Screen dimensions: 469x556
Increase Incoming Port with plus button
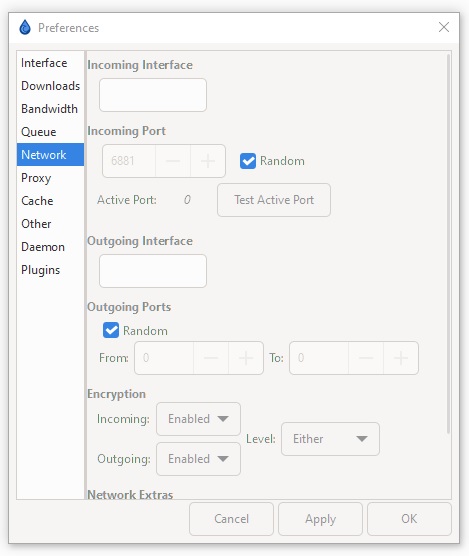208,161
